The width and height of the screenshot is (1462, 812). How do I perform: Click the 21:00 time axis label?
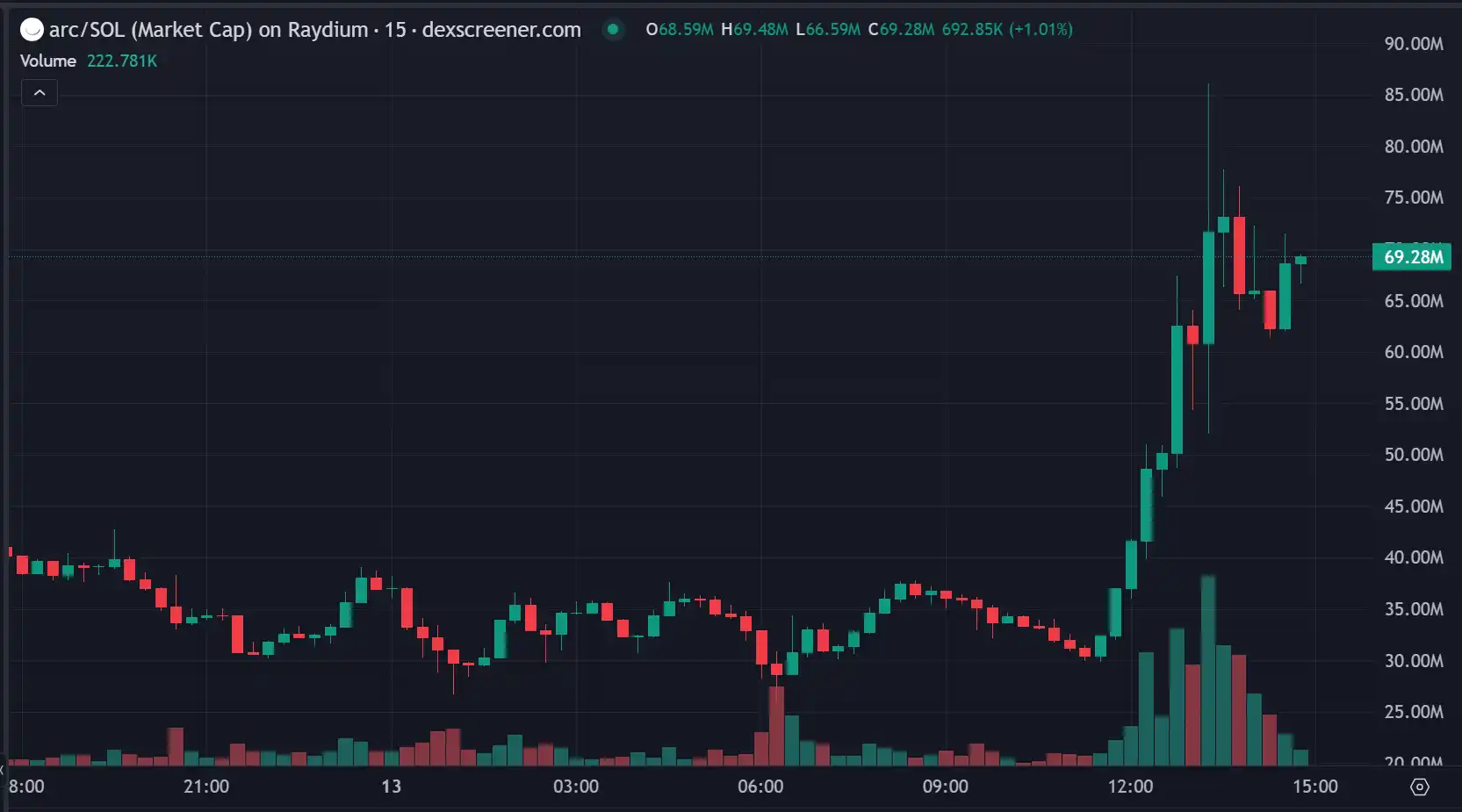[x=206, y=787]
